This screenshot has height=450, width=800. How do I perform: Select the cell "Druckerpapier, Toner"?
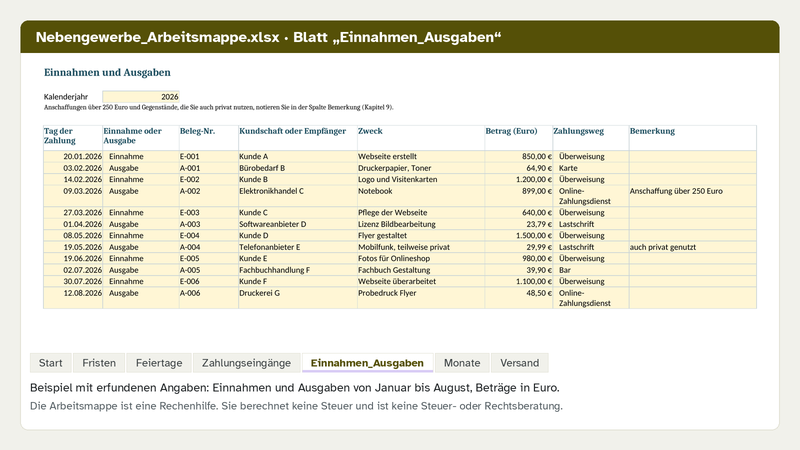click(421, 168)
